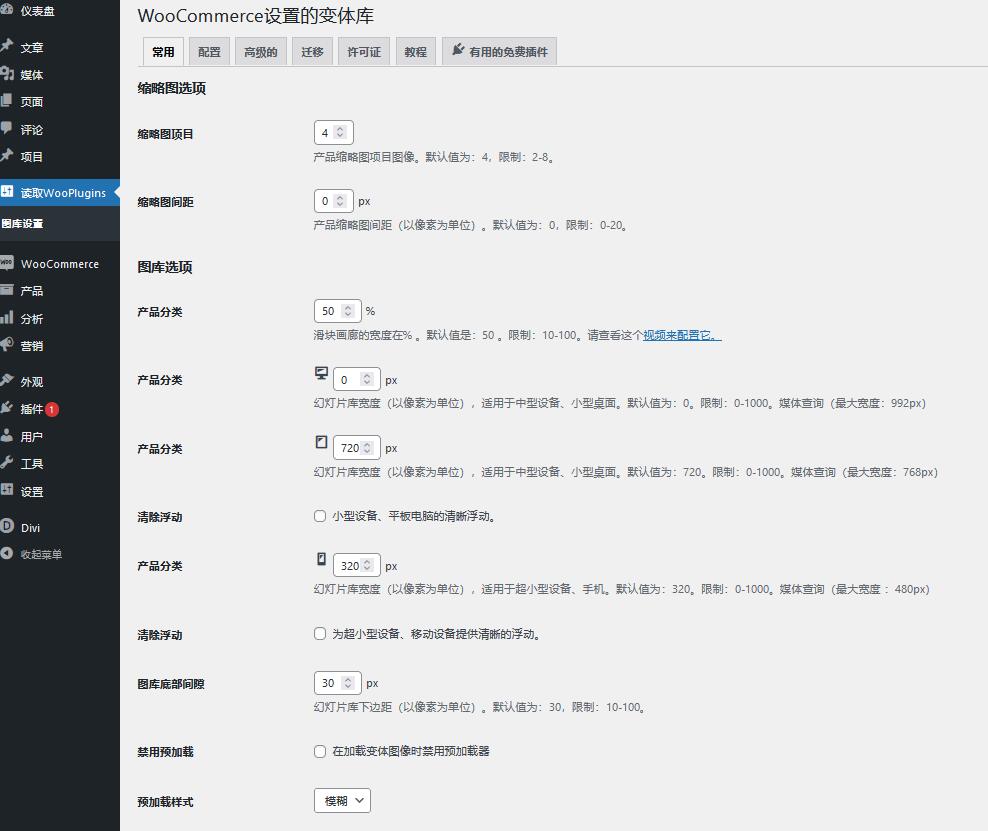The image size is (988, 831).
Task: Click the 文章 pushpin icon
Action: 6,45
